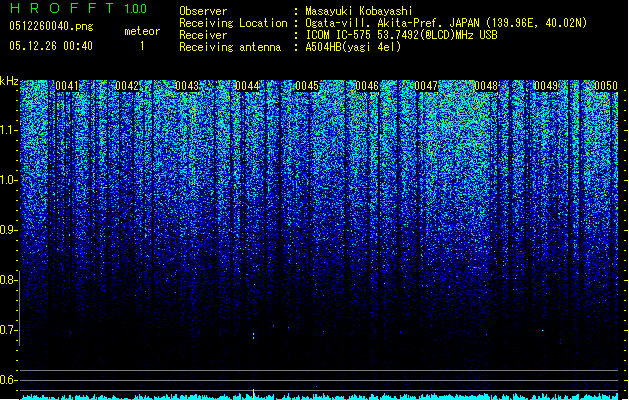Click time marker 0044
The image size is (629, 400).
pos(247,86)
